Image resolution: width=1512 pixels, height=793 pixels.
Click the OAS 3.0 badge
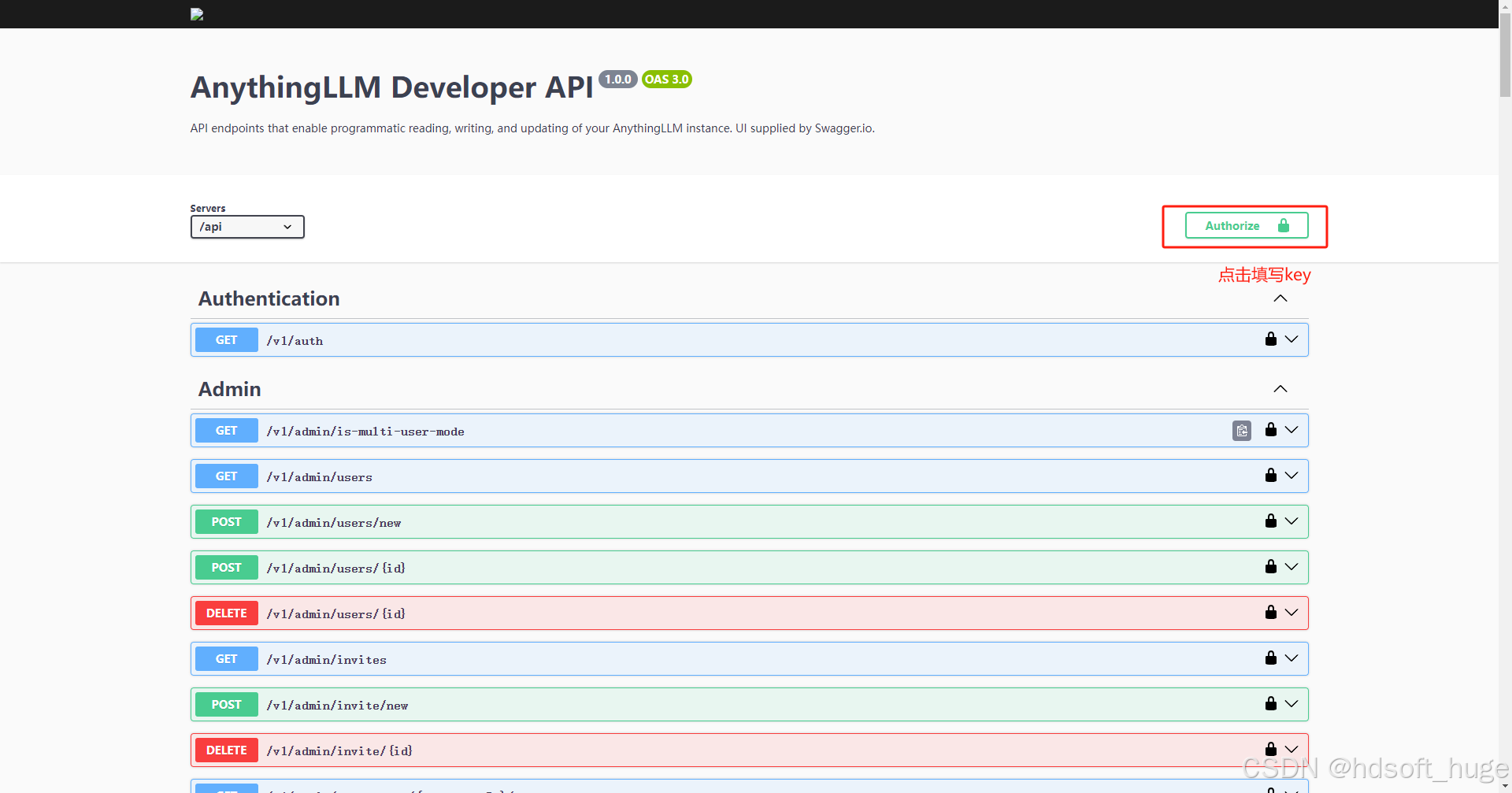click(x=667, y=79)
